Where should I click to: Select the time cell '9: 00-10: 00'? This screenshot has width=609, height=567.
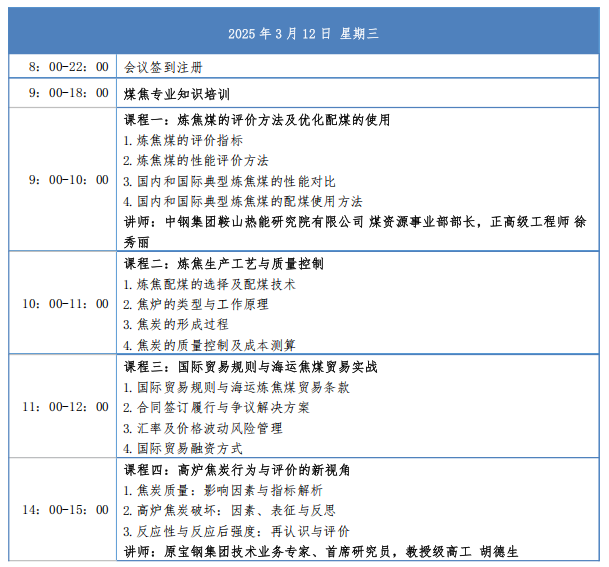[63, 180]
